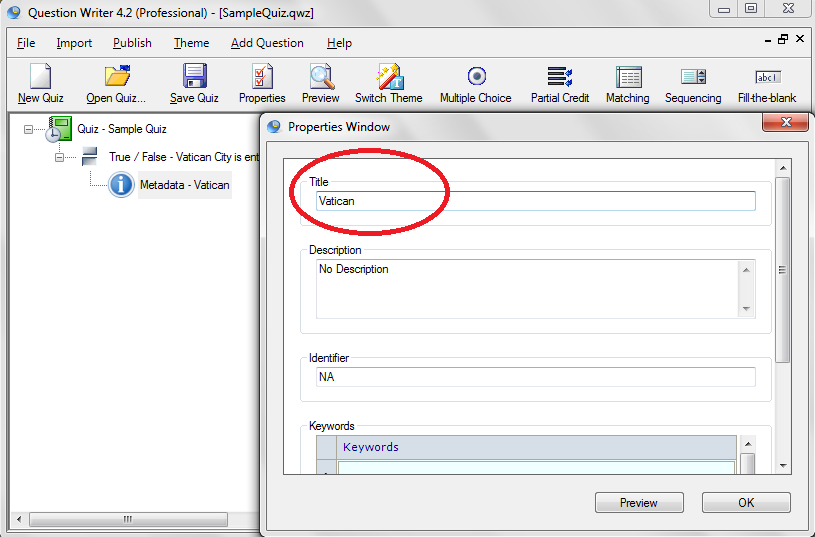
Task: Add a Multiple Choice question
Action: pyautogui.click(x=476, y=83)
